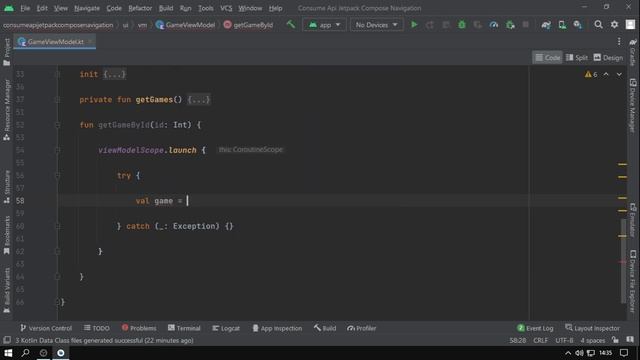Open the Problems tool window
The image size is (640, 360).
(x=139, y=328)
